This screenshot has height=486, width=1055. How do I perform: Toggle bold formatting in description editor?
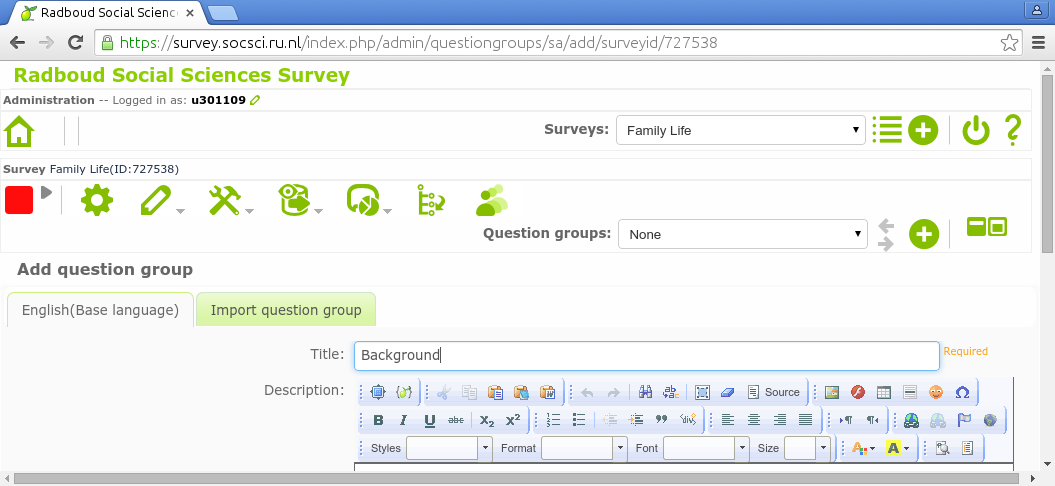[378, 420]
